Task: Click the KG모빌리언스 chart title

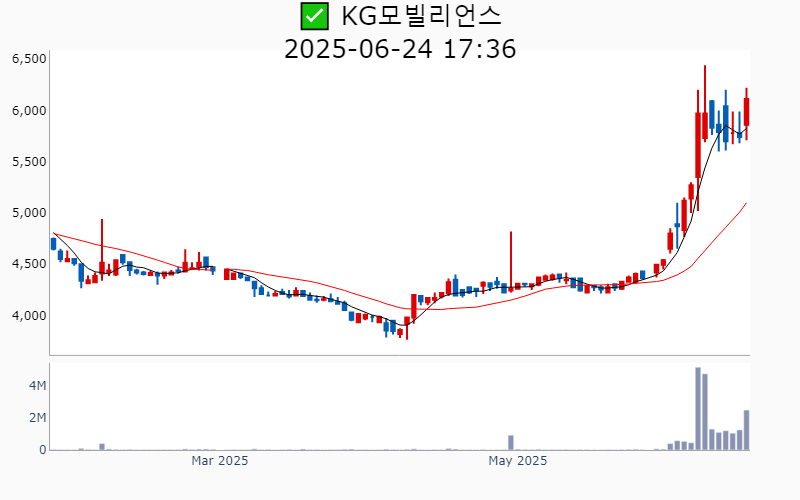Action: (421, 16)
